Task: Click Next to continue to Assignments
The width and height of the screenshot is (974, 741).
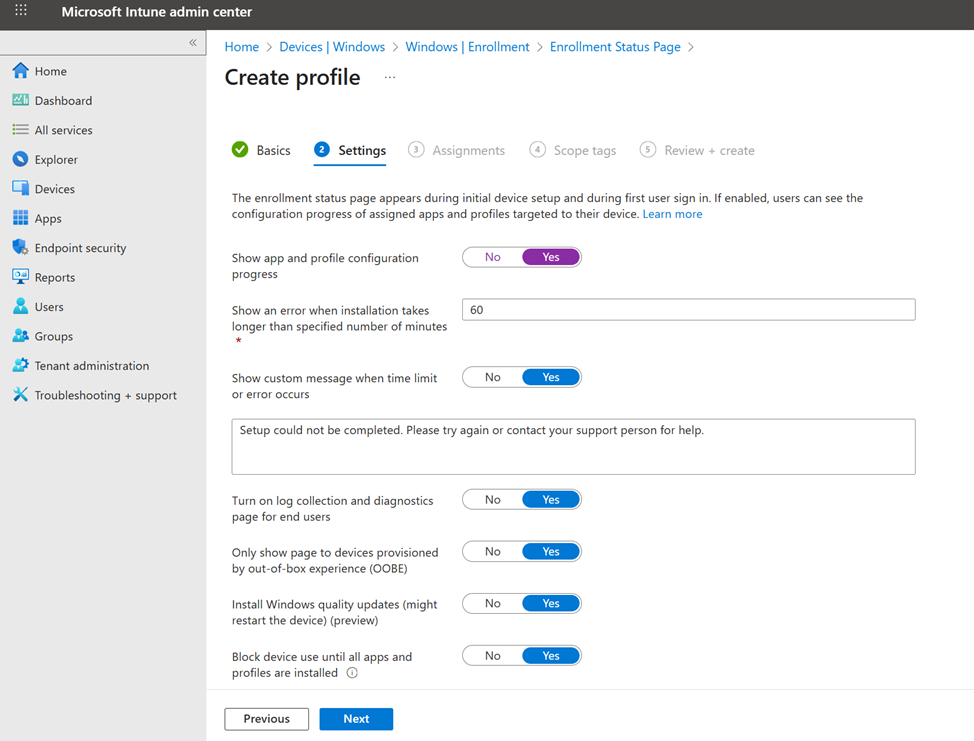Action: 356,718
